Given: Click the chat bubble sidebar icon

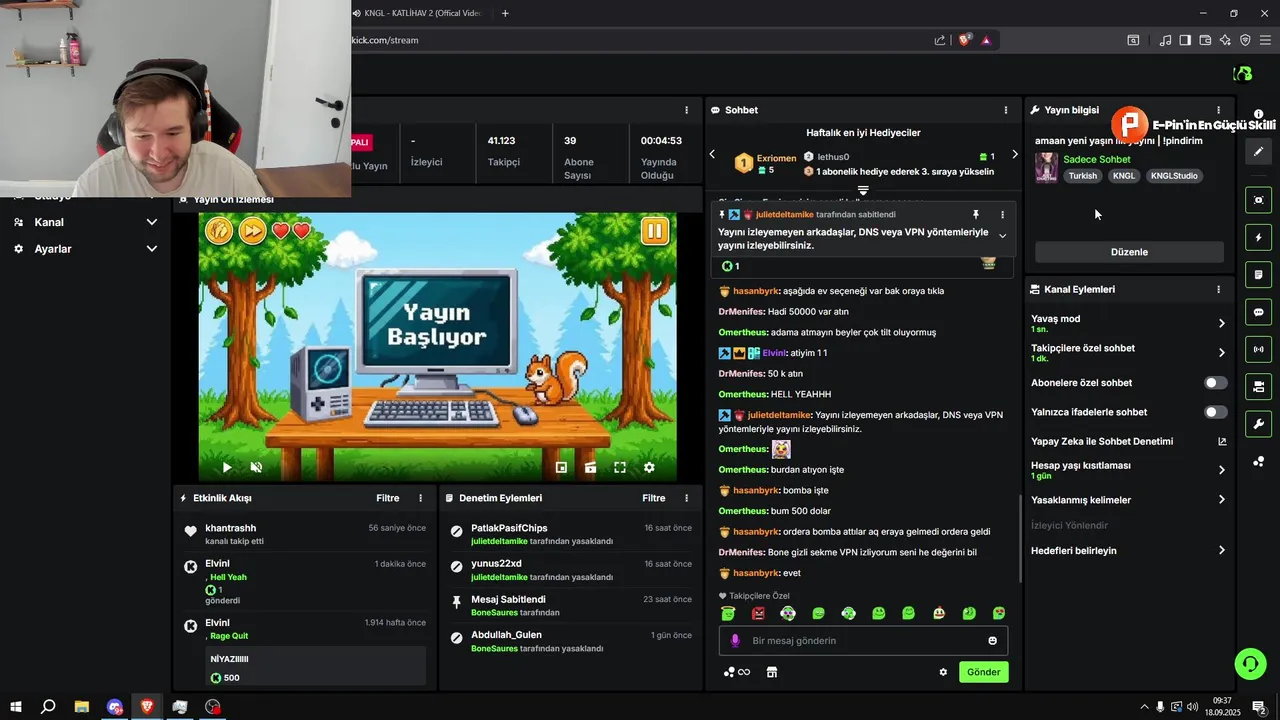Looking at the screenshot, I should click(x=1258, y=312).
